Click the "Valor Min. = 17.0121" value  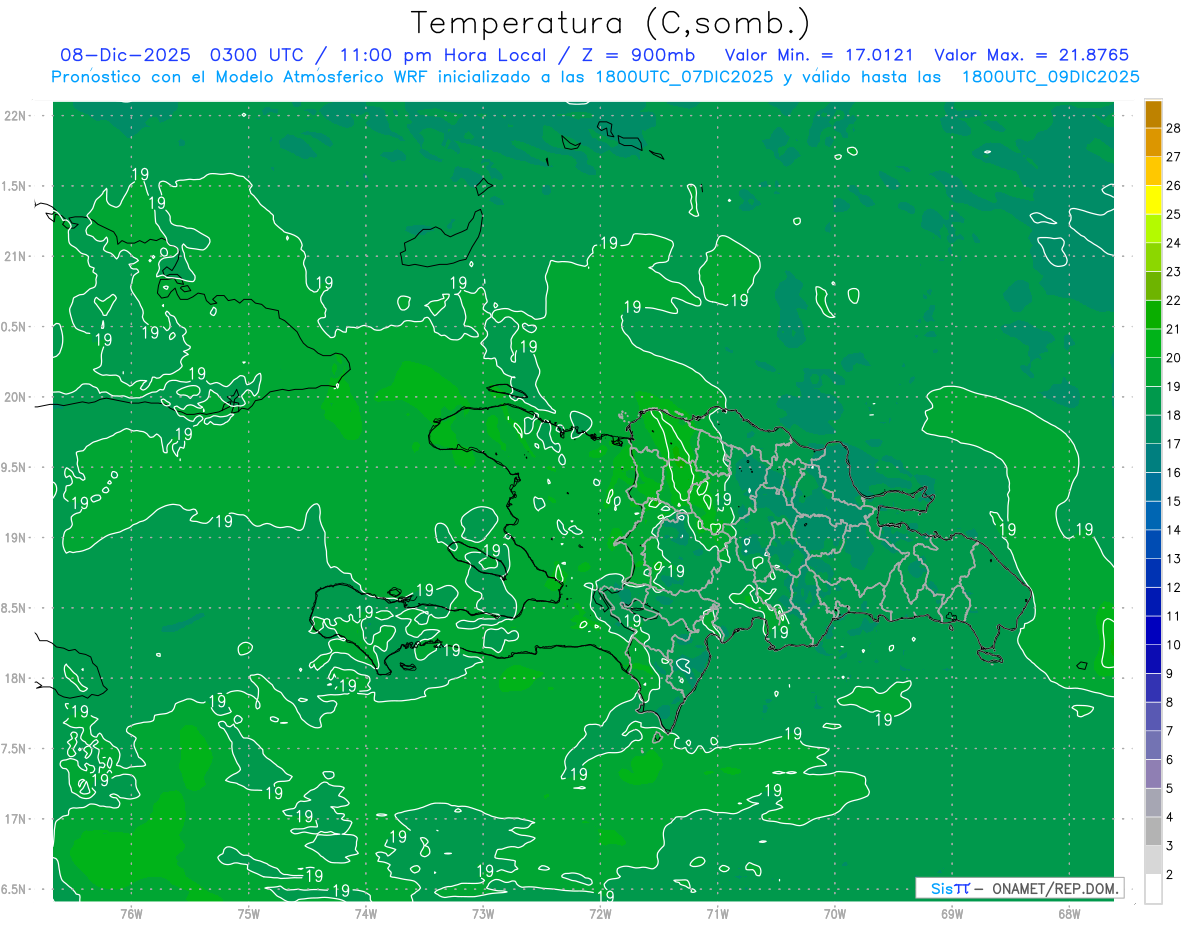pos(818,55)
